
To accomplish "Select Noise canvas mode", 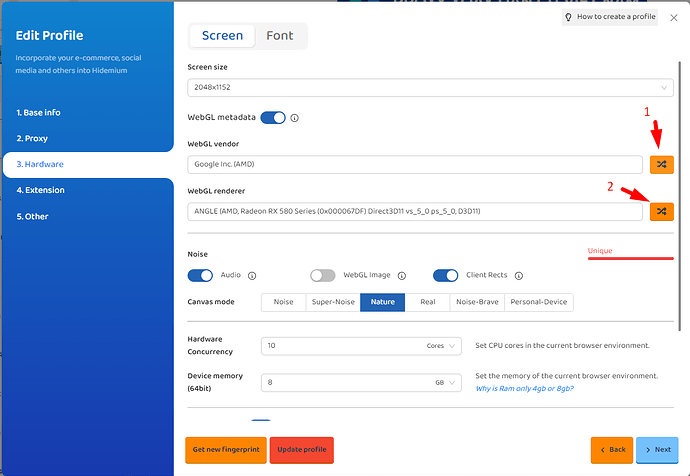I will [x=283, y=302].
